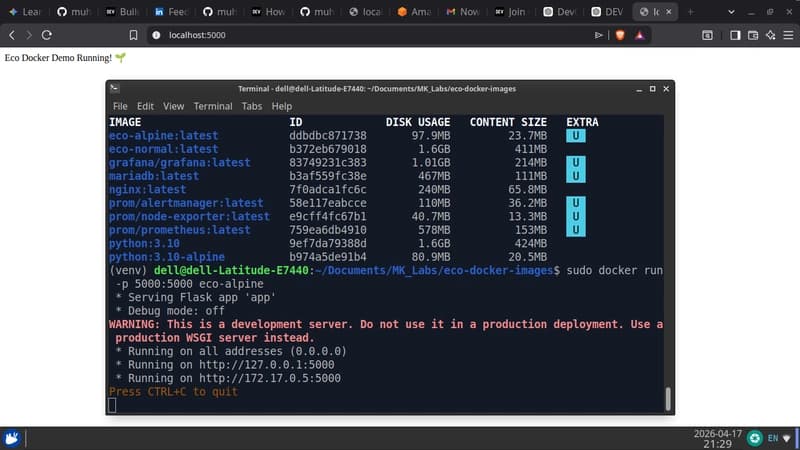This screenshot has width=800, height=450.
Task: View site information icon beside localhost:5000
Action: [x=156, y=35]
